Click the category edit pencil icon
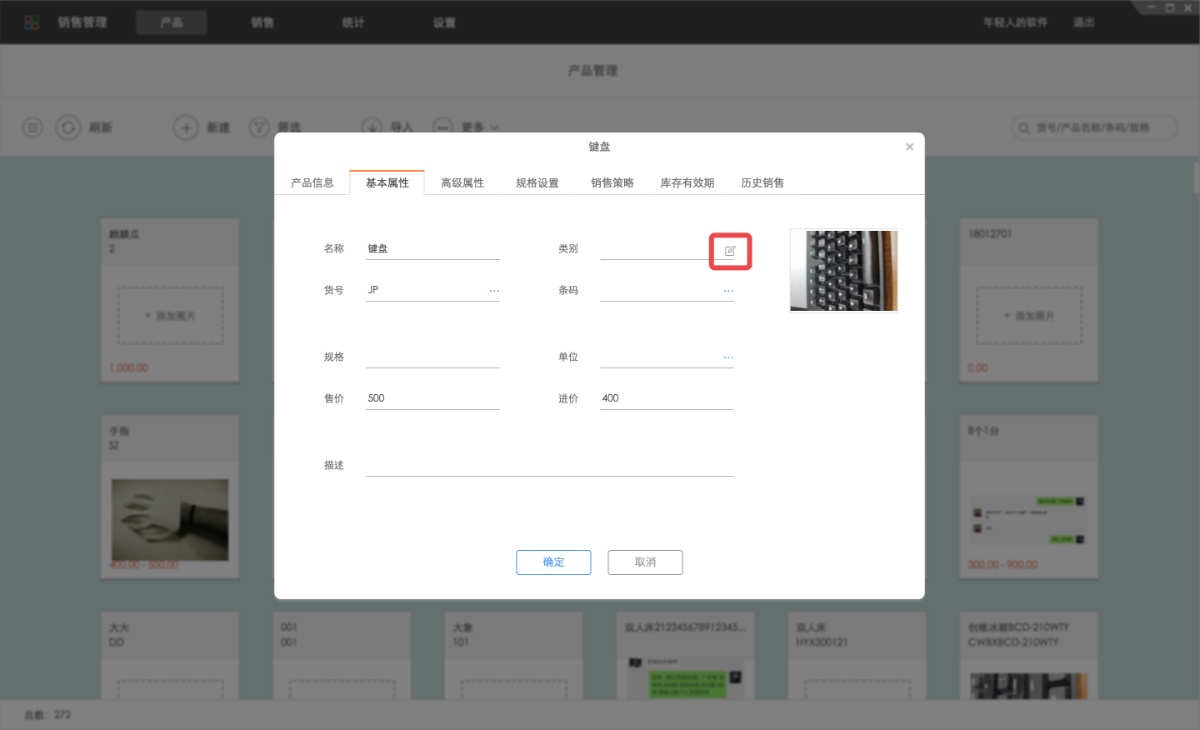Screen dimensions: 1200x730 pyautogui.click(x=730, y=250)
